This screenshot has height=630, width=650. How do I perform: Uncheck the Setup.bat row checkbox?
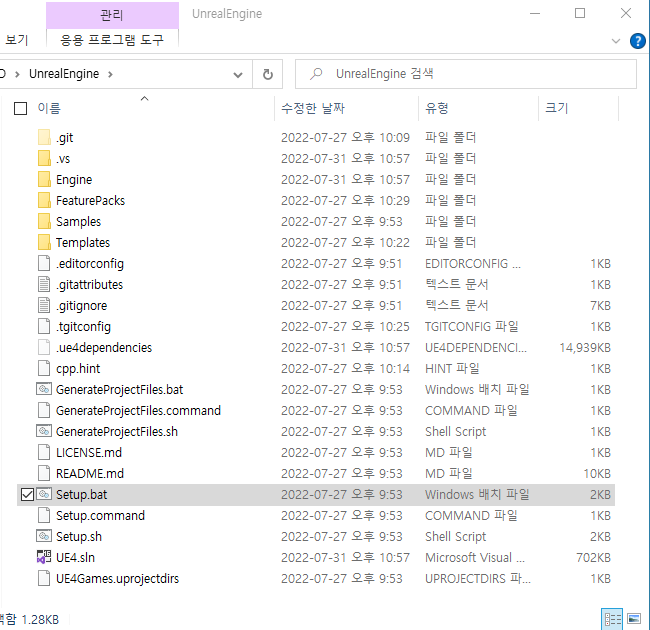click(x=27, y=494)
